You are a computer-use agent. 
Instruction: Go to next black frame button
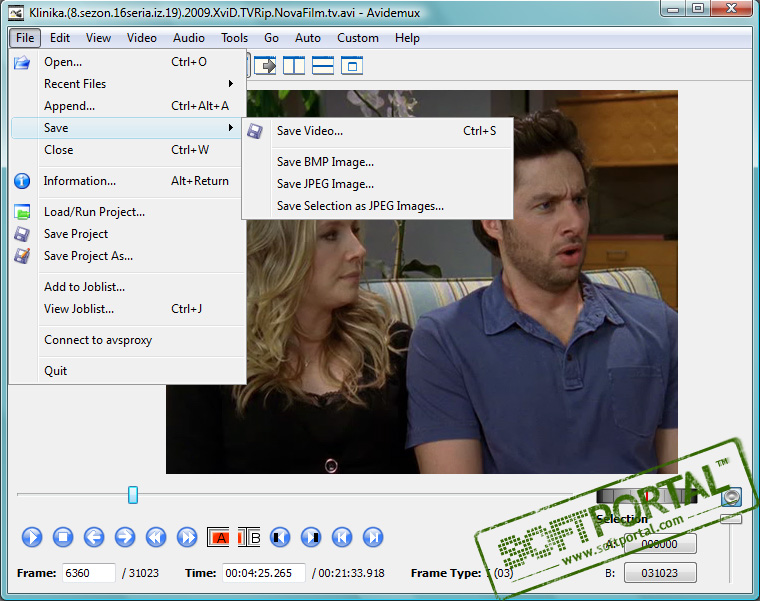311,537
